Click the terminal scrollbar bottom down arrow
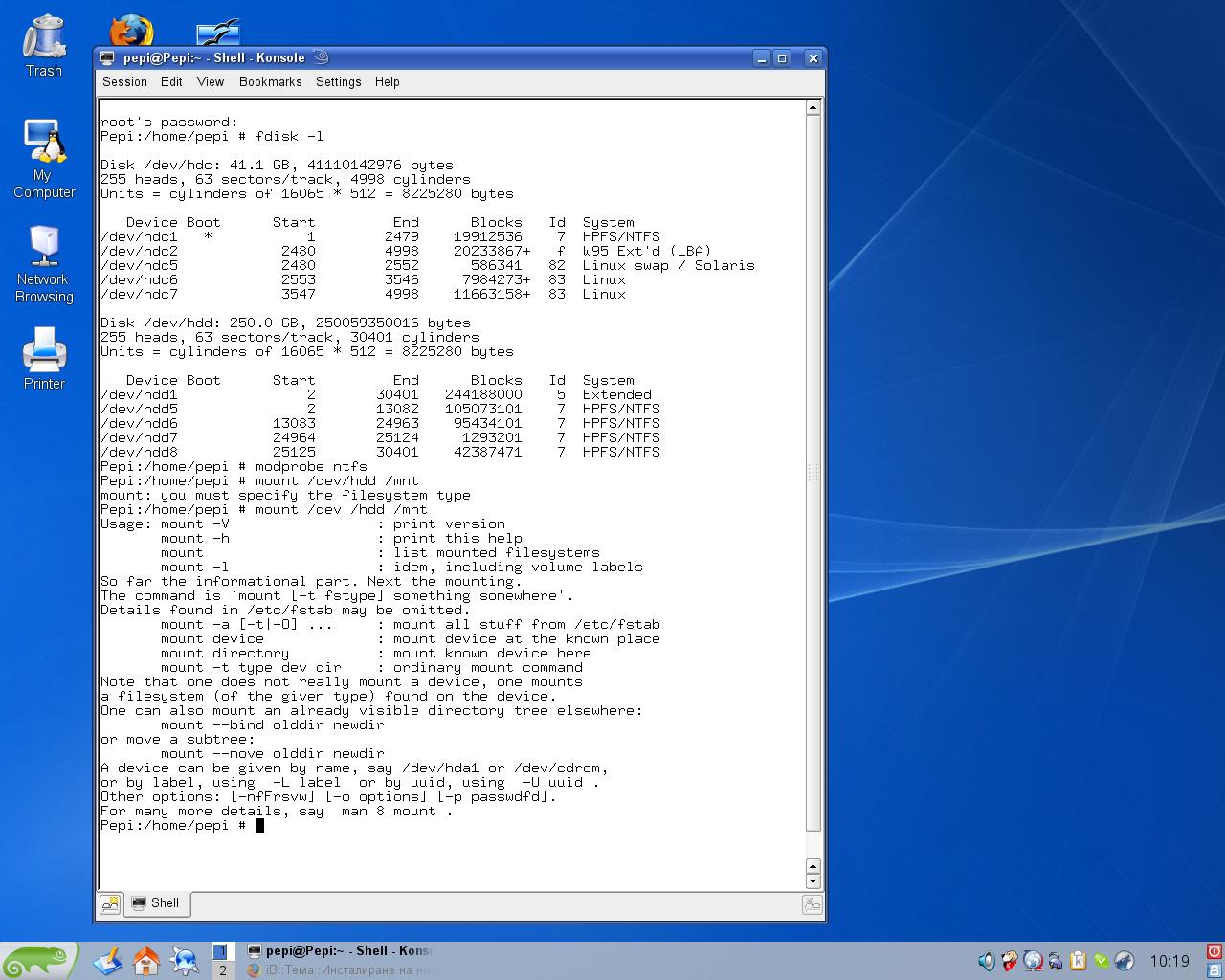 point(813,881)
